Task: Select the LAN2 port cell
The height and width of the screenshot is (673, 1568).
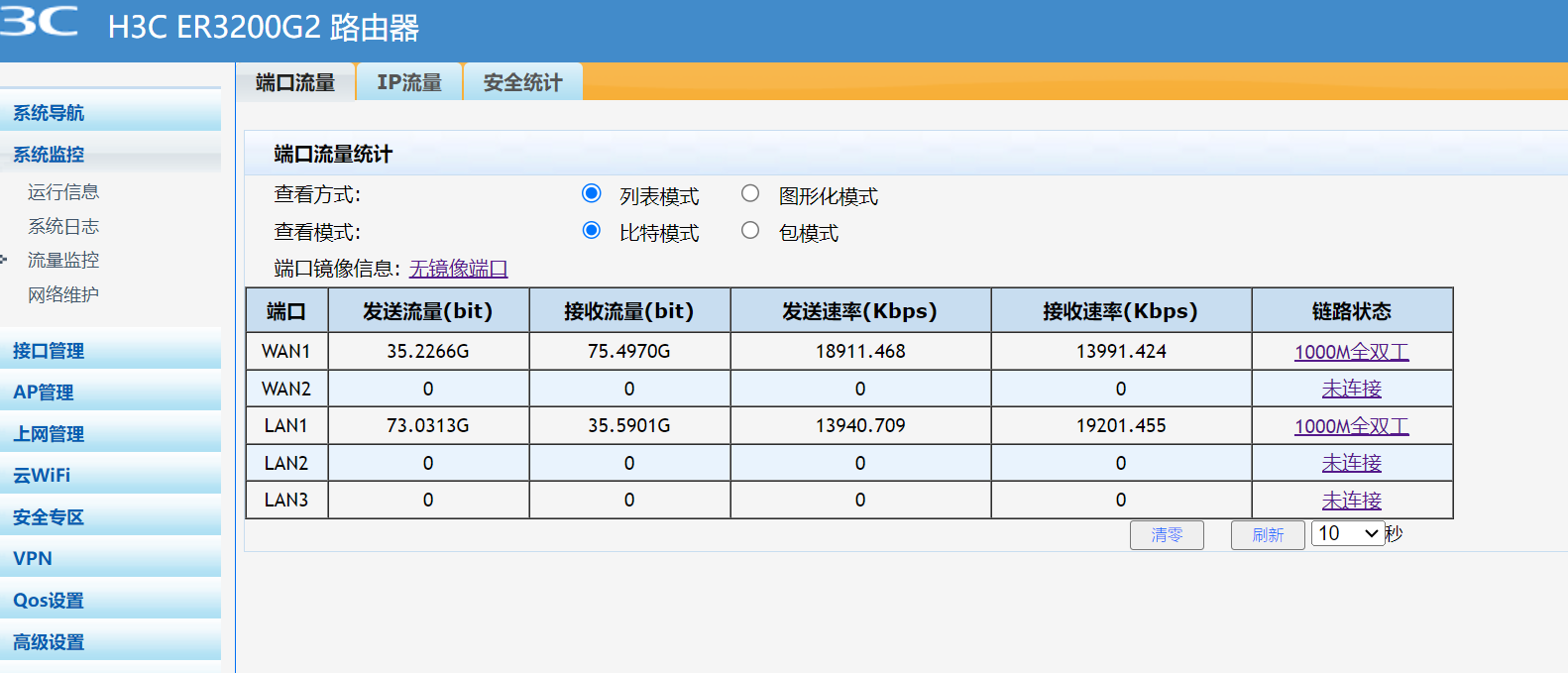Action: [286, 463]
